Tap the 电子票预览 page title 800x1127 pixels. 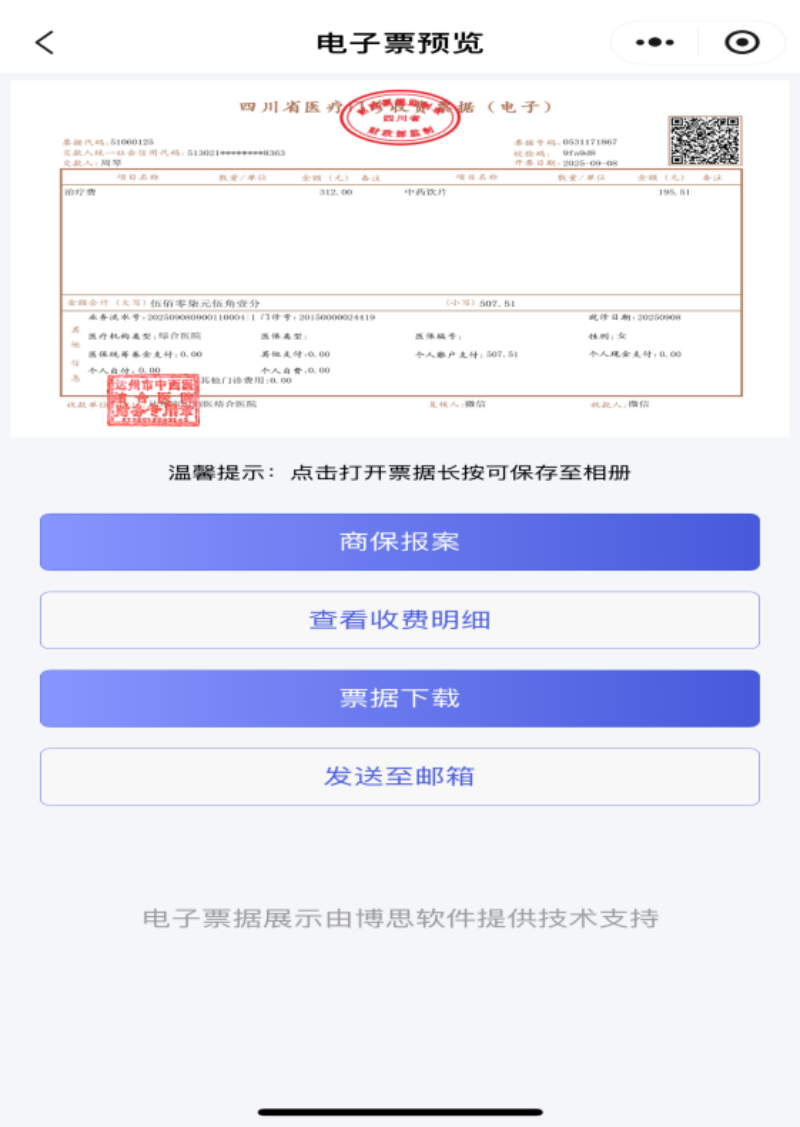point(400,43)
